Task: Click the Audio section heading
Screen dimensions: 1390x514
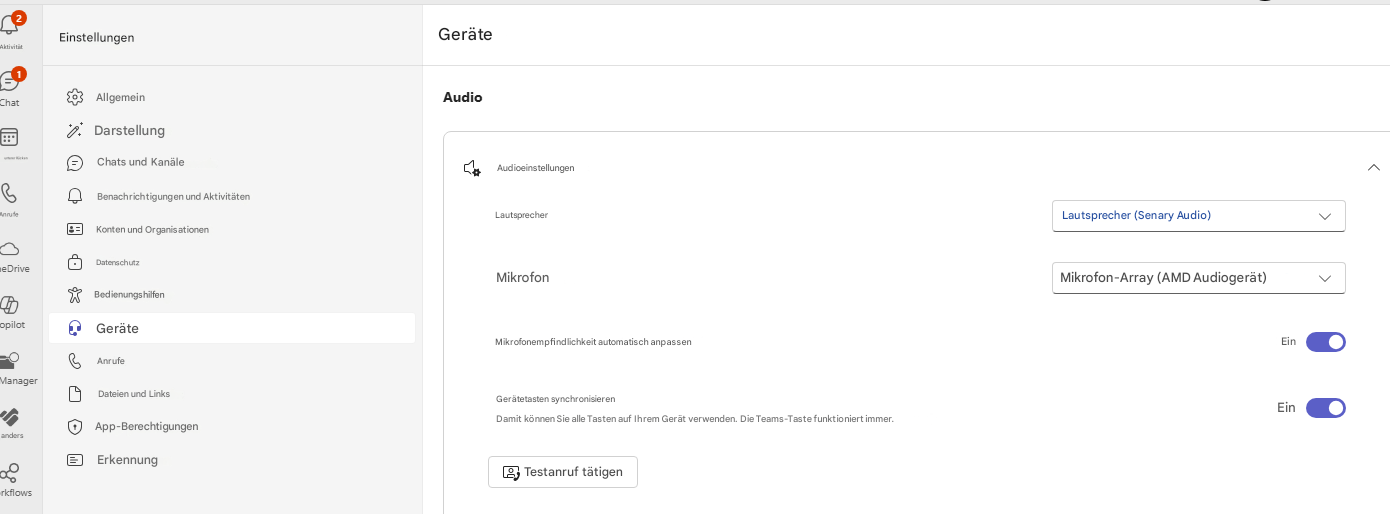Action: (463, 97)
